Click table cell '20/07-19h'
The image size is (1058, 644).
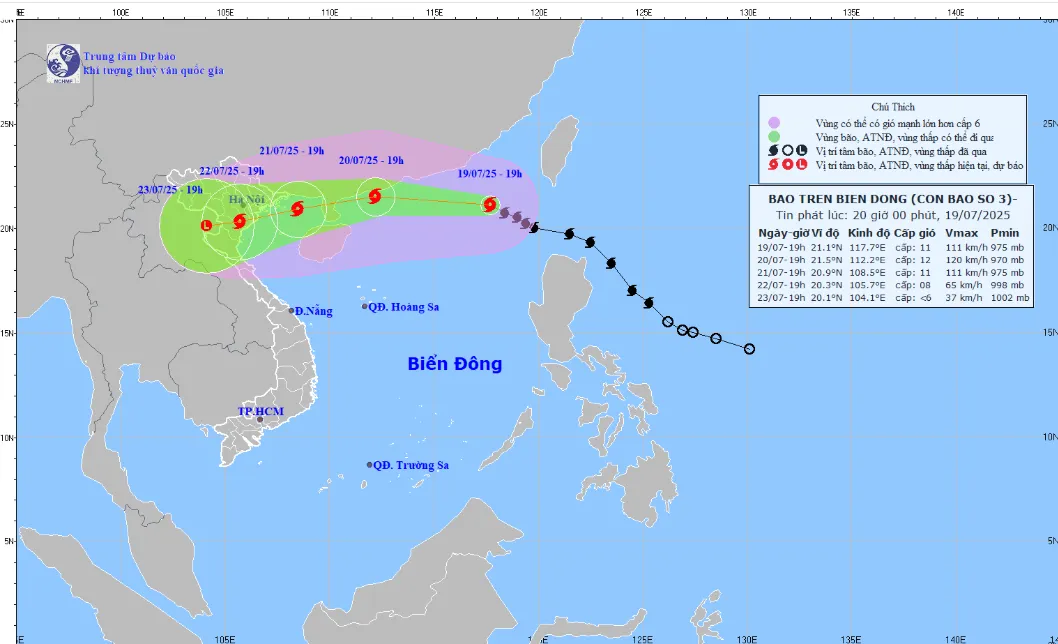pyautogui.click(x=781, y=260)
